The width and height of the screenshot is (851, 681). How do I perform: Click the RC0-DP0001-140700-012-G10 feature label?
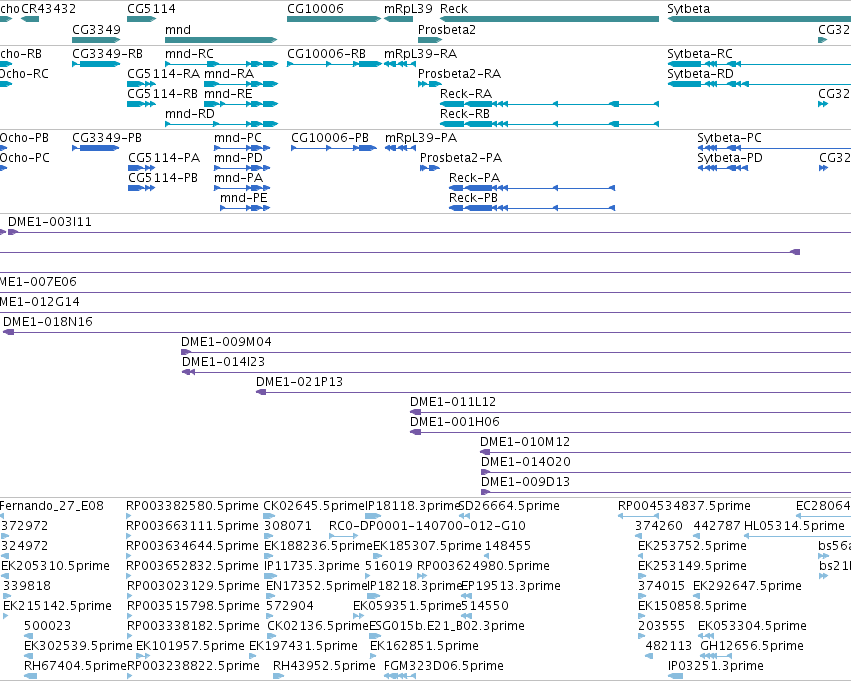(x=428, y=526)
